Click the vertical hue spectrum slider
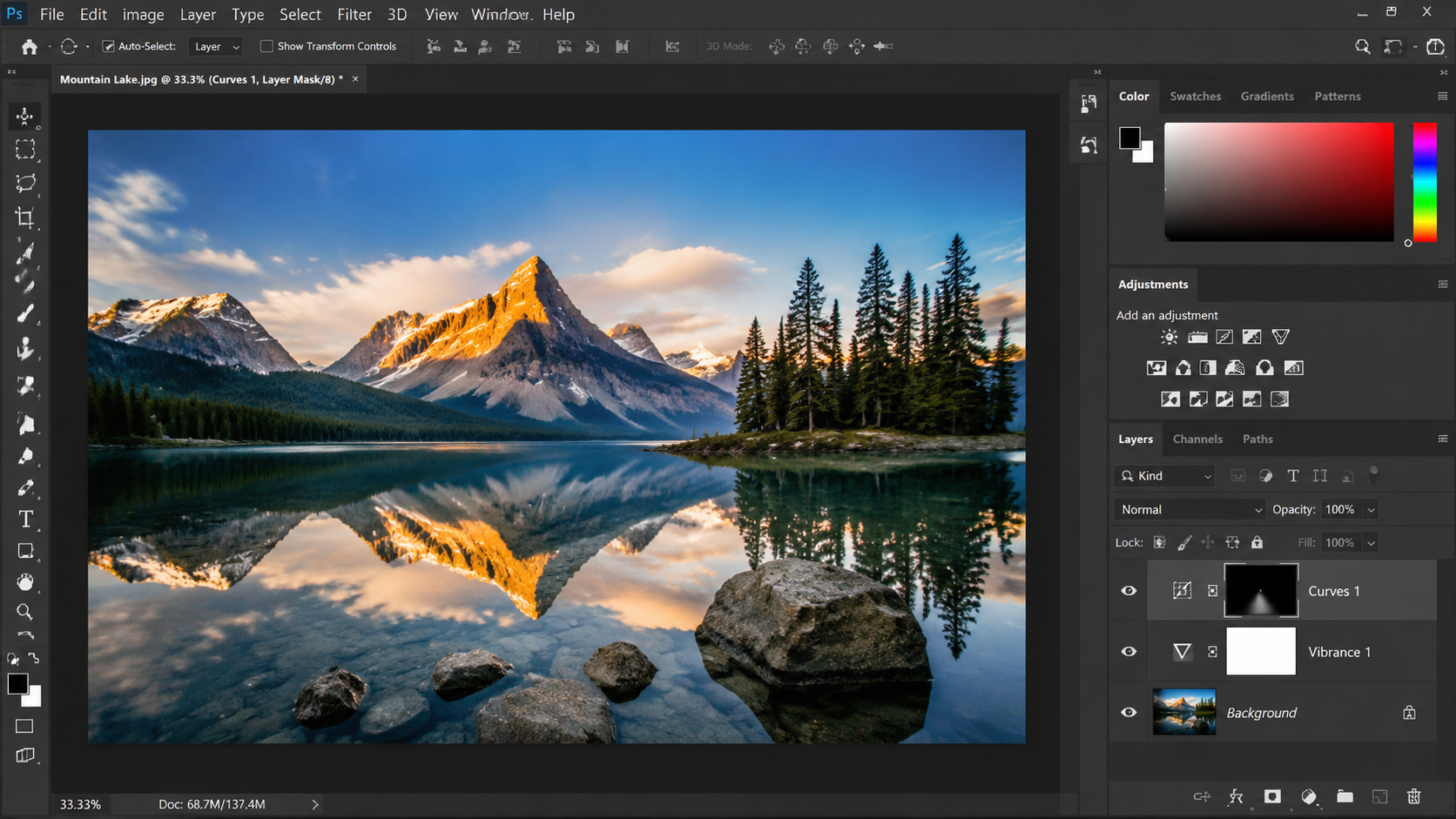 click(x=1425, y=183)
